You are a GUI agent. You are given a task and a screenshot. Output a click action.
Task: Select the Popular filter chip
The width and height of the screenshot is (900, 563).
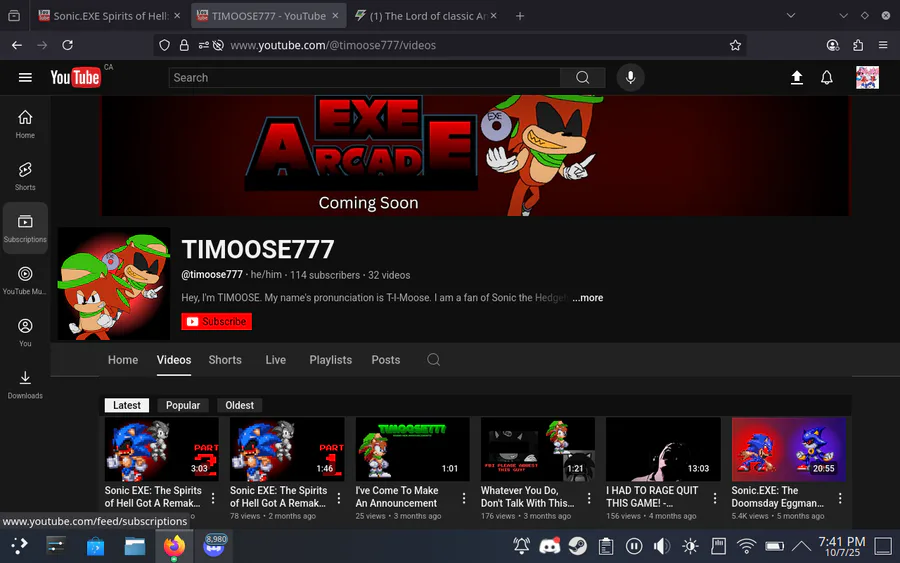click(x=183, y=405)
